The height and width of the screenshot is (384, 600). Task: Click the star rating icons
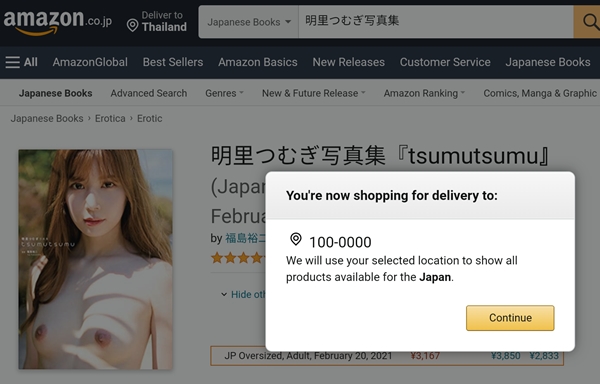click(x=238, y=257)
